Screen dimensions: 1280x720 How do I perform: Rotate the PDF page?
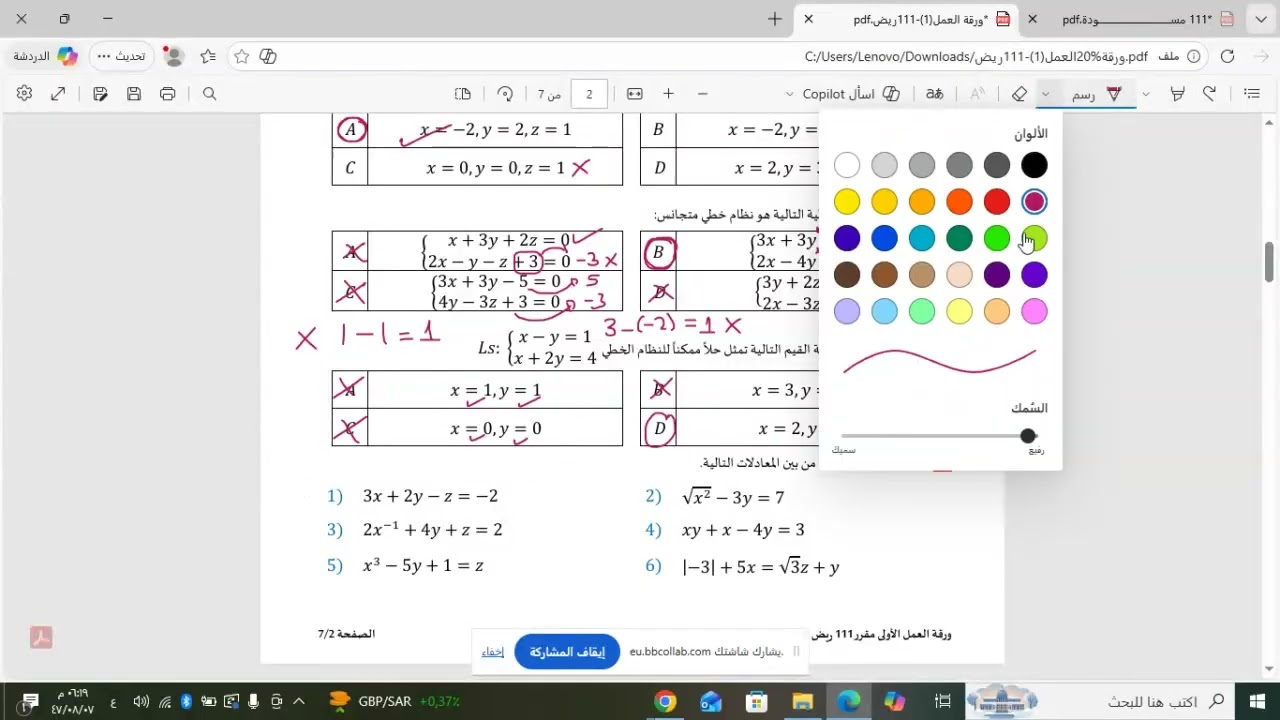coord(505,94)
